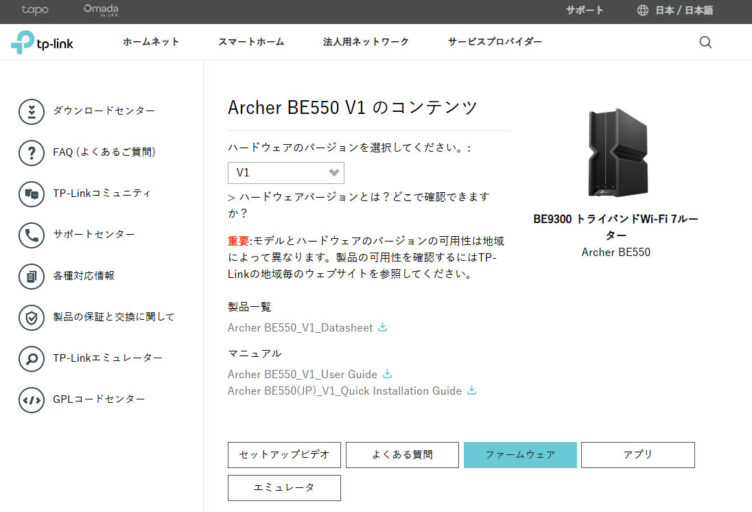The height and width of the screenshot is (512, 752).
Task: Select the ファームウェア tab button
Action: point(520,454)
